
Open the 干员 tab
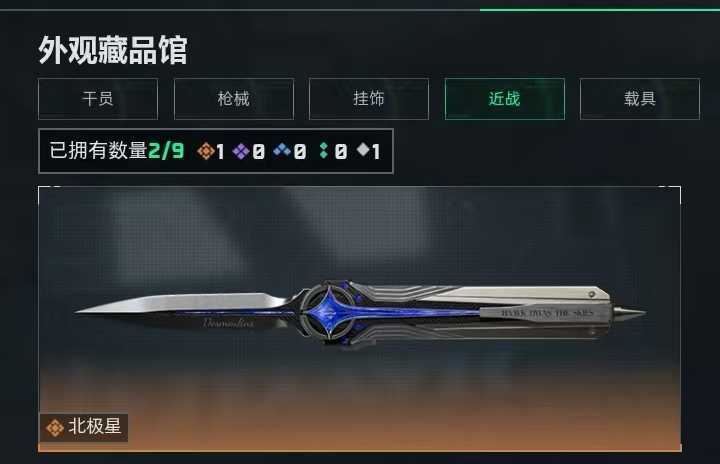(x=98, y=99)
